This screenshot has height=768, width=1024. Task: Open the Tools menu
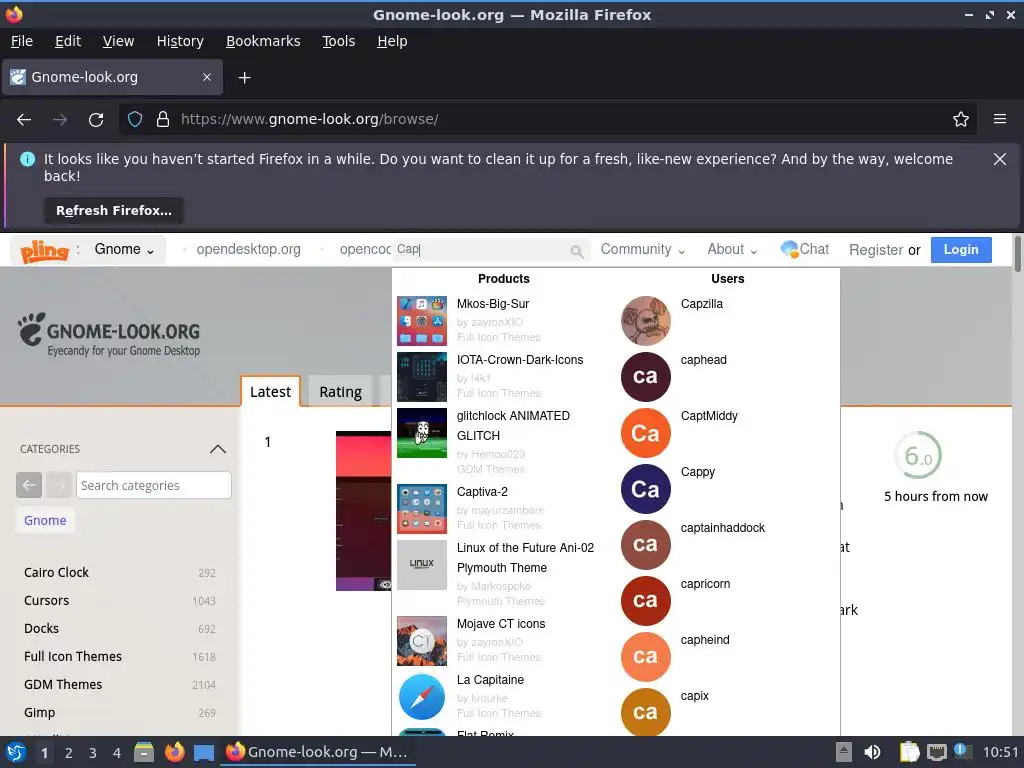[338, 41]
